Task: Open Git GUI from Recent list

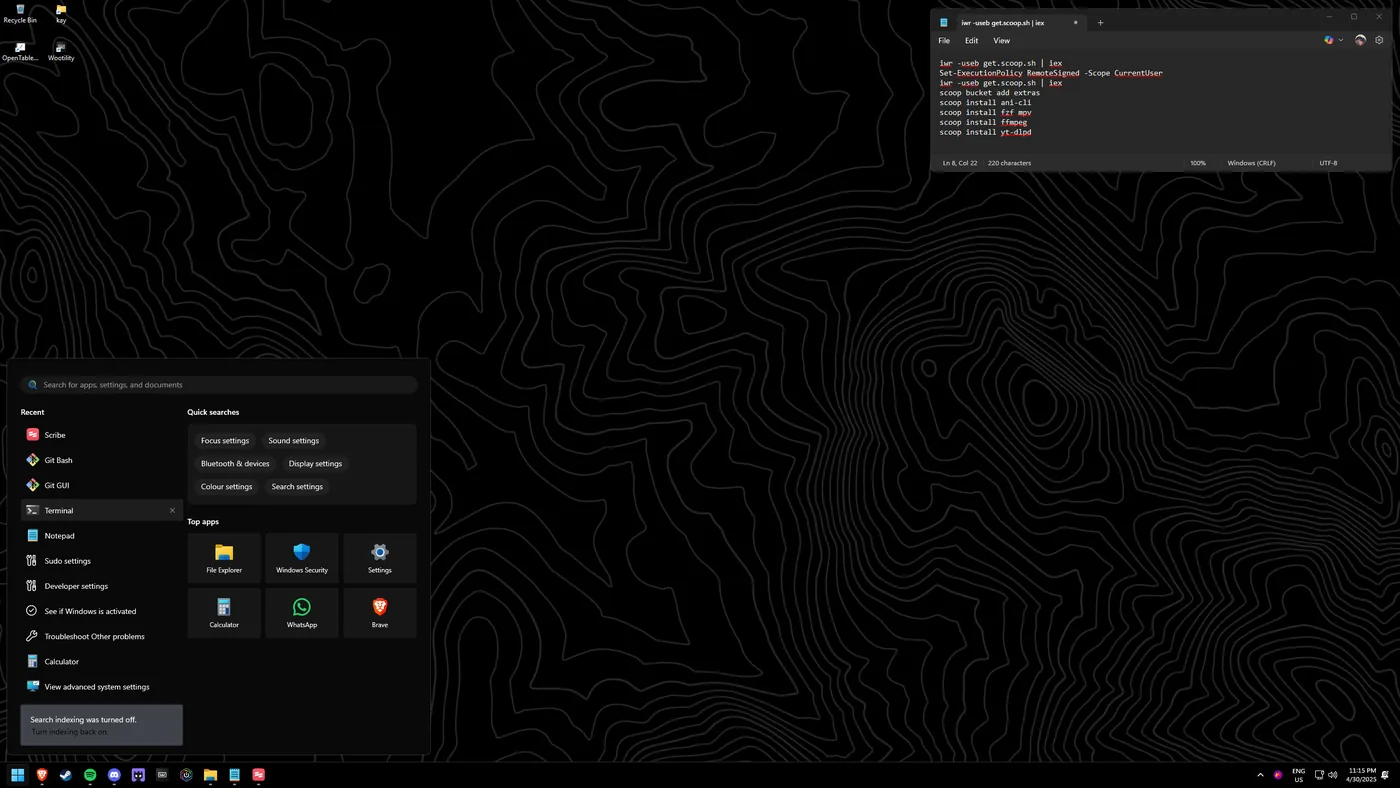Action: pyautogui.click(x=101, y=485)
